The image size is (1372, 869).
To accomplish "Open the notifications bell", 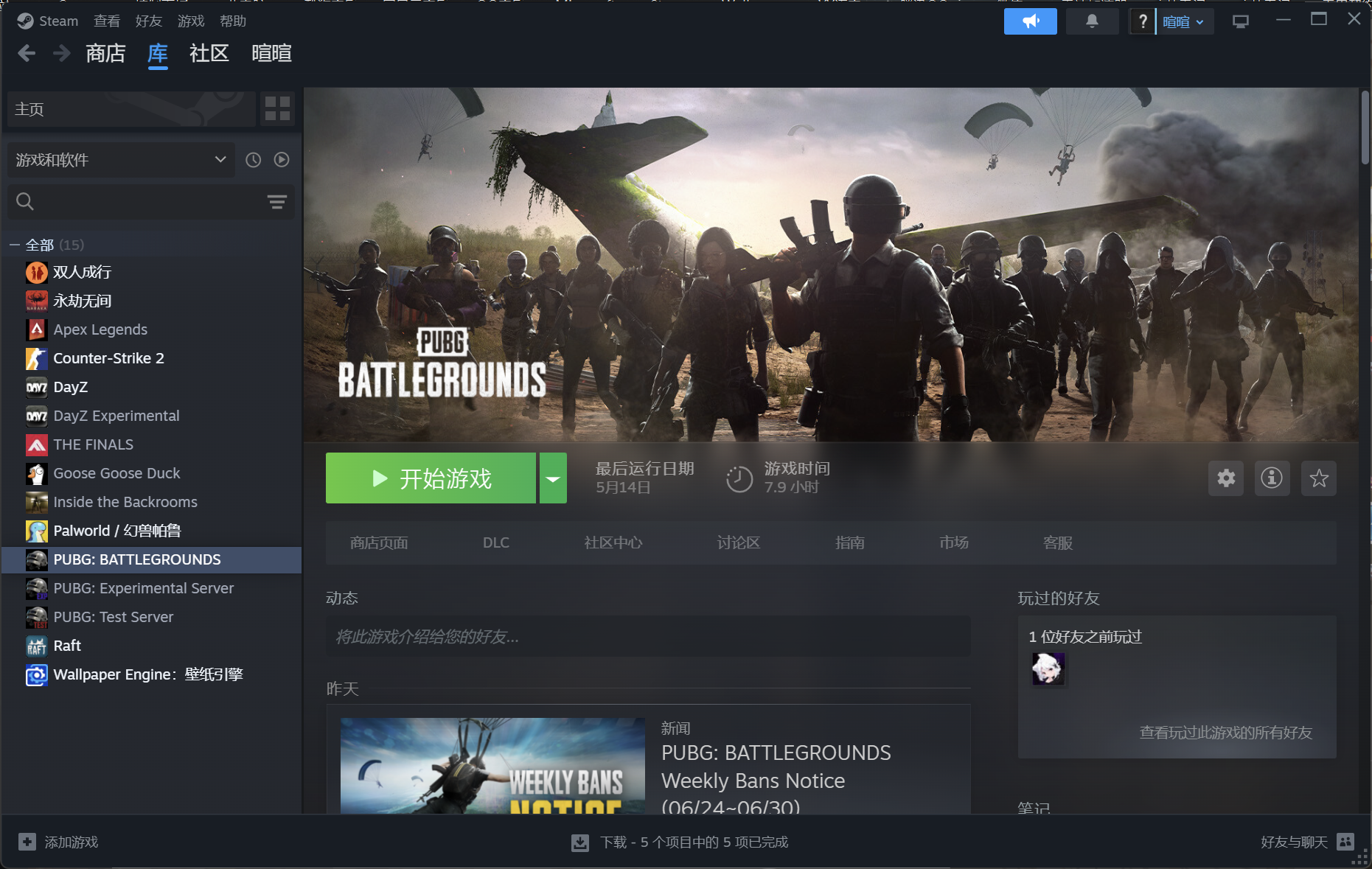I will (x=1092, y=21).
